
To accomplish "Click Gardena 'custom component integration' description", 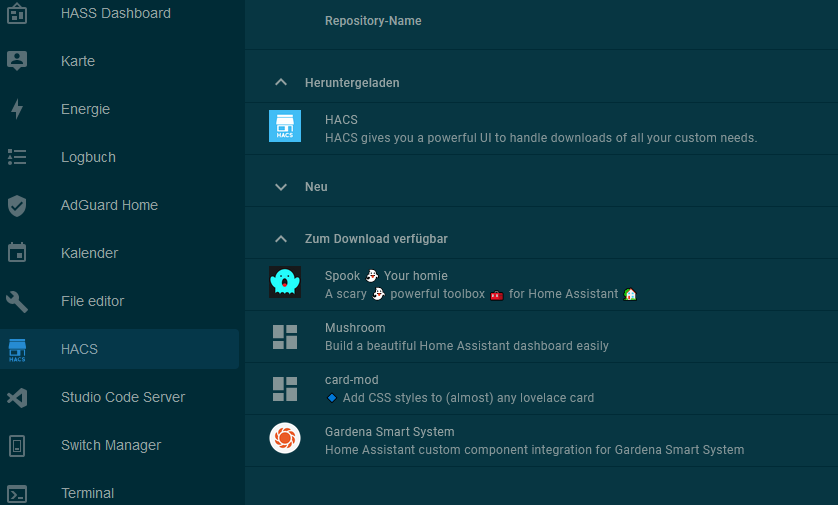I will (x=534, y=450).
